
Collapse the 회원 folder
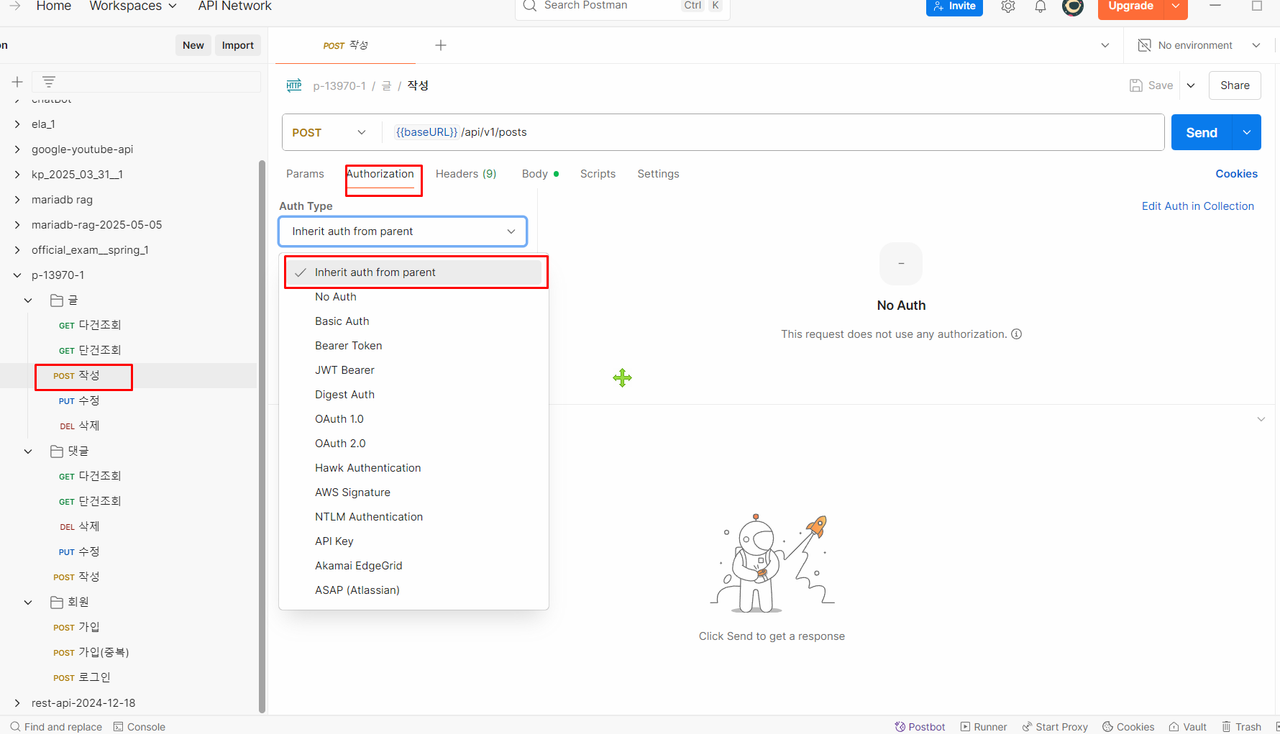click(x=29, y=602)
